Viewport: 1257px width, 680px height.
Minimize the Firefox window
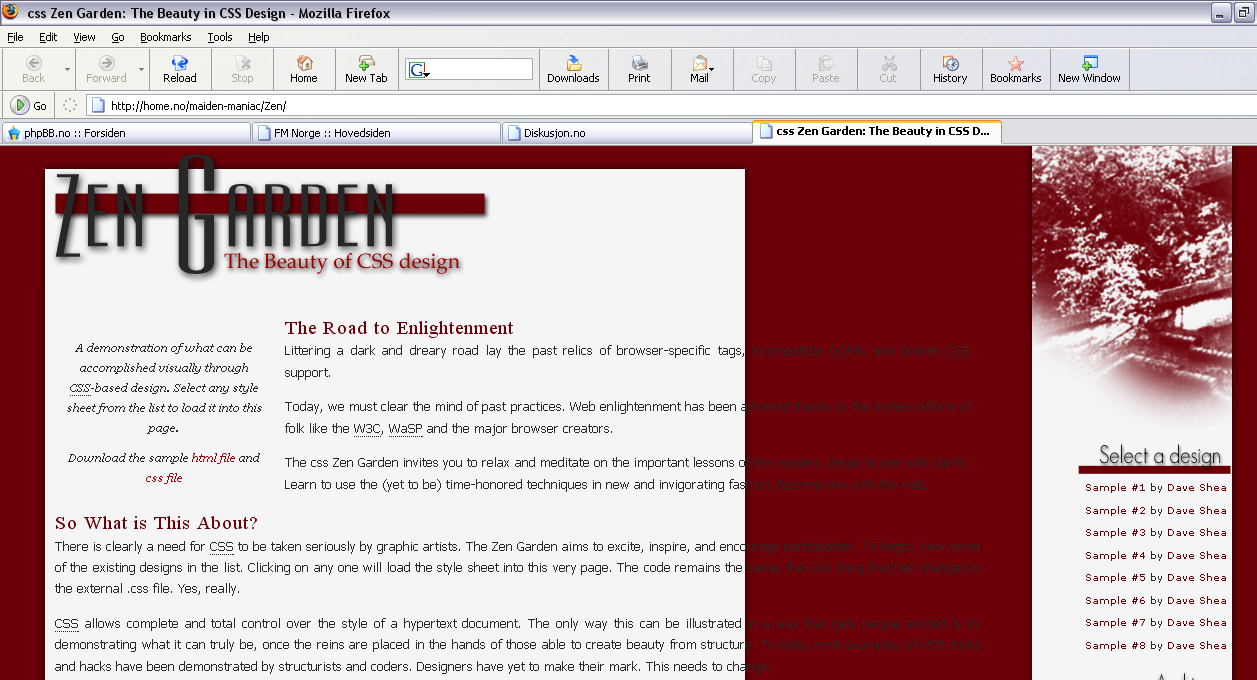[1220, 13]
